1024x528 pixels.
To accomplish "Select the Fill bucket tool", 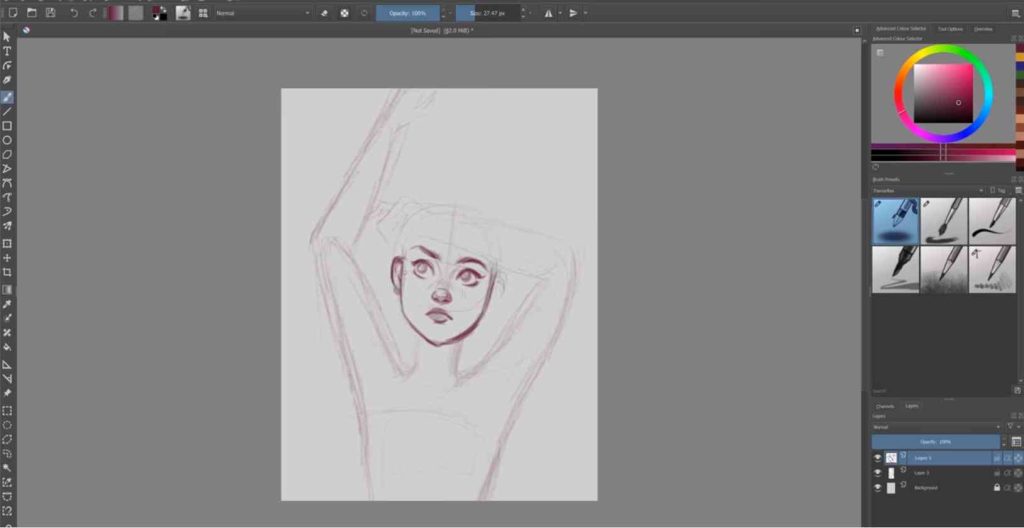I will [x=7, y=347].
